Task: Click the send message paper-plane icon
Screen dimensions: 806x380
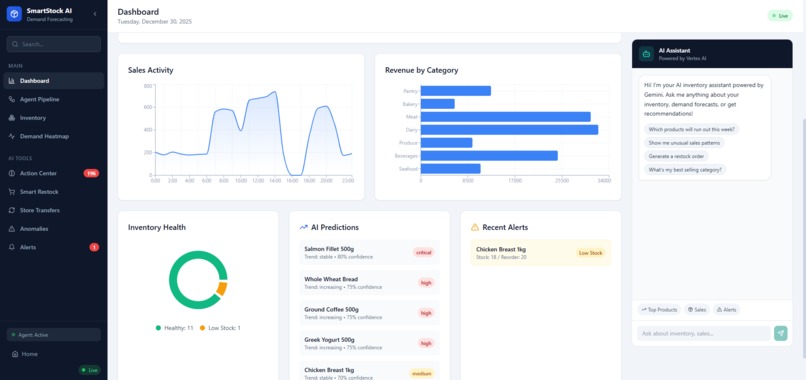Action: pos(780,333)
